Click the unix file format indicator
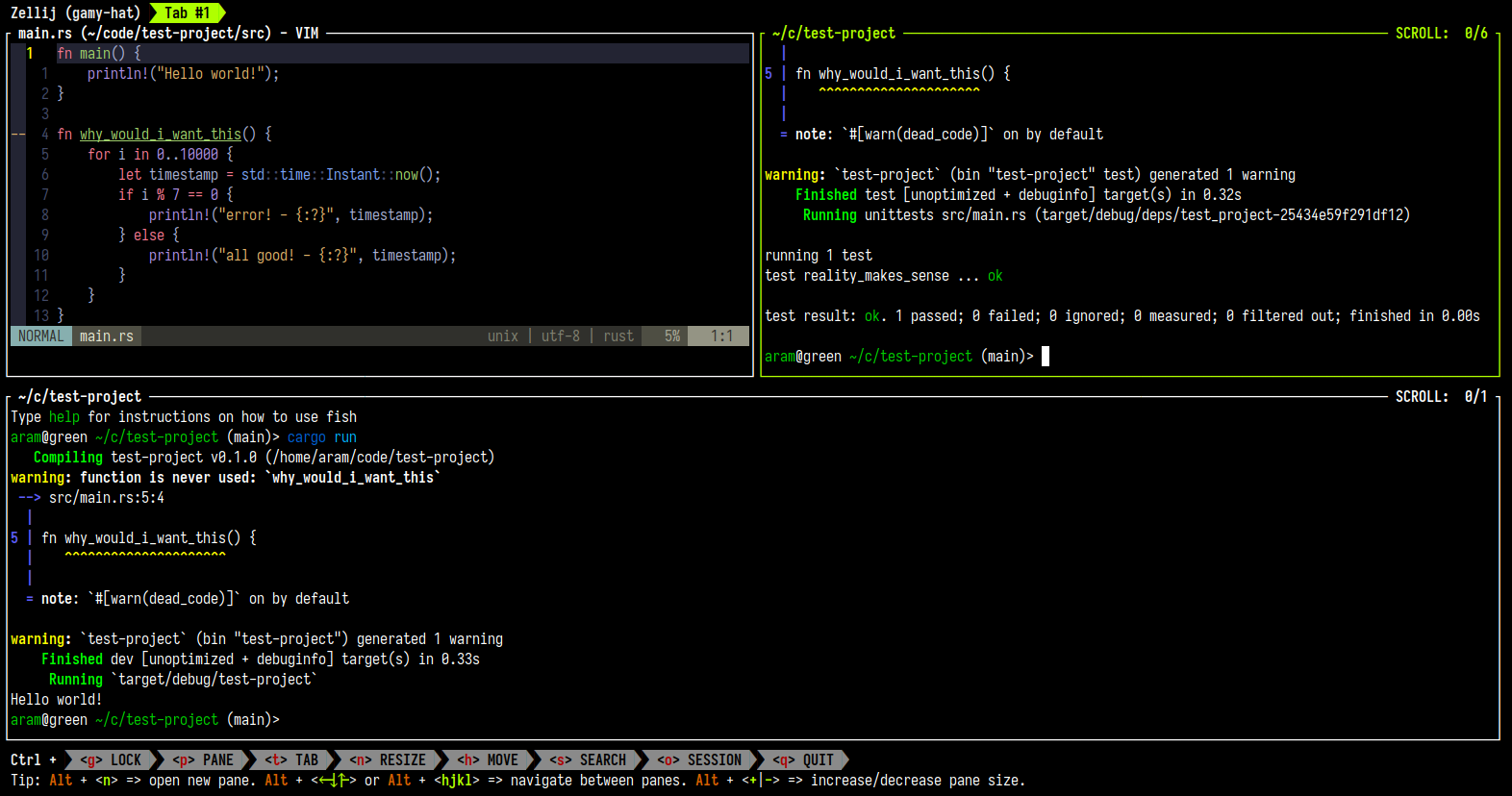The image size is (1512, 796). 502,336
